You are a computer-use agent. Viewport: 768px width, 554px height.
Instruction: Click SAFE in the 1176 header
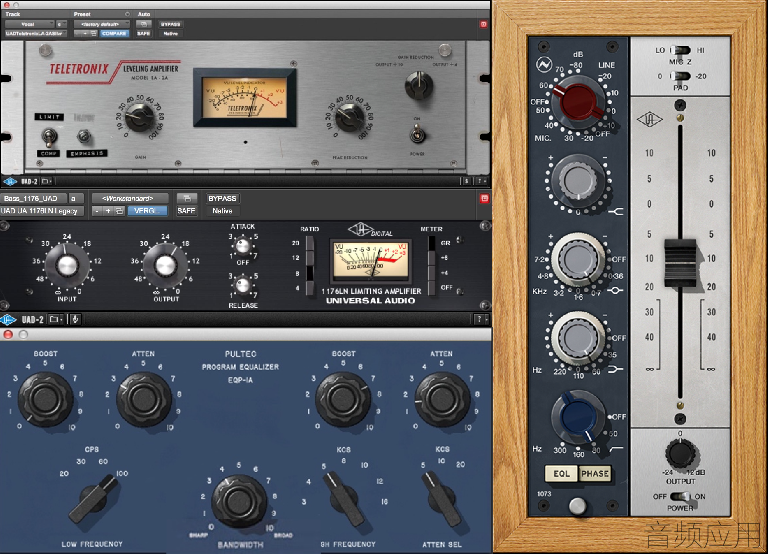(187, 211)
